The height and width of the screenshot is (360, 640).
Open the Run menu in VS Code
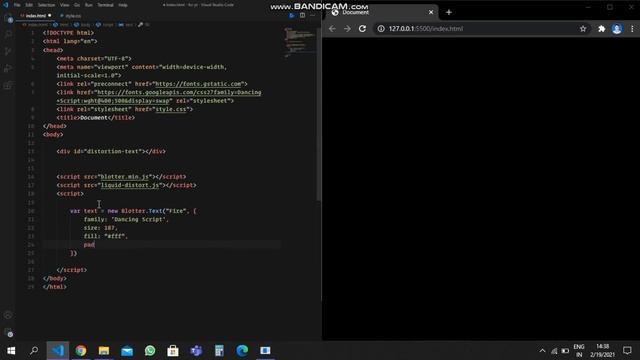[89, 5]
